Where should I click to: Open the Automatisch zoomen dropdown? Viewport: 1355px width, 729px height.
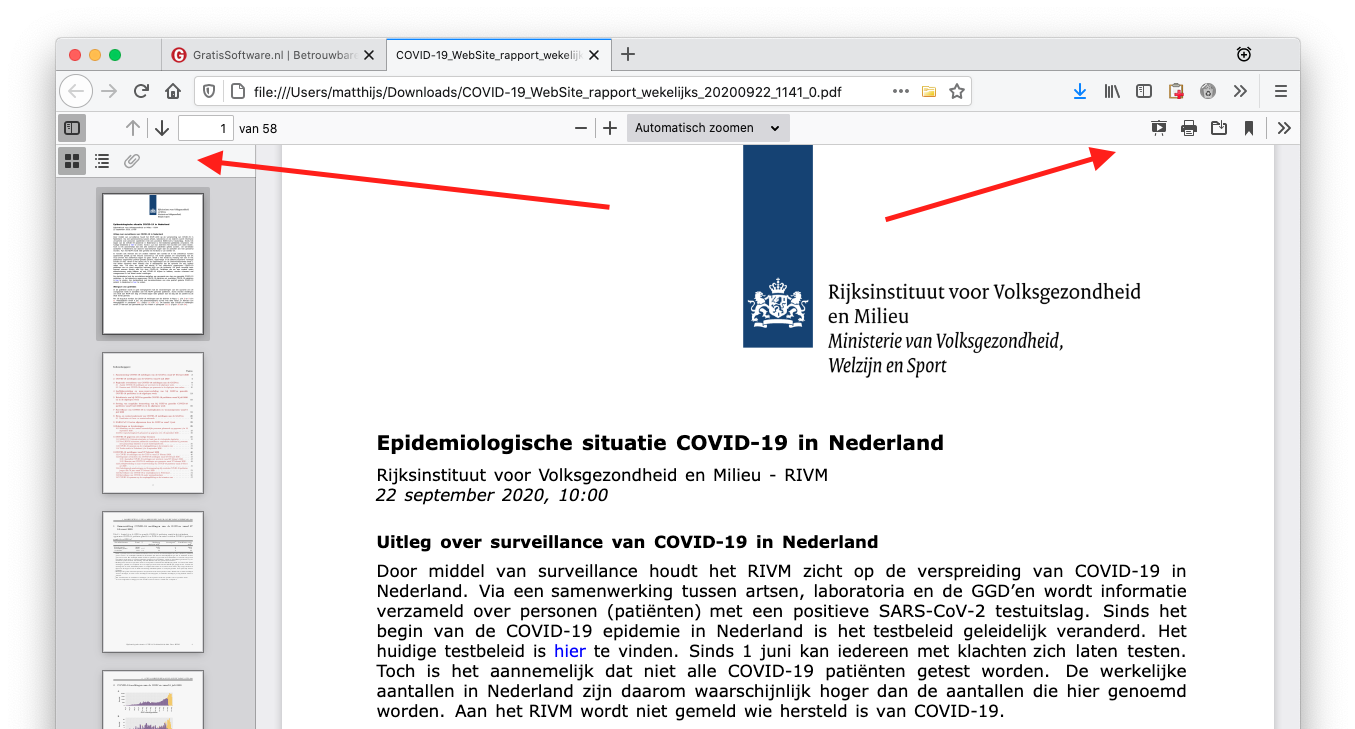click(x=707, y=128)
